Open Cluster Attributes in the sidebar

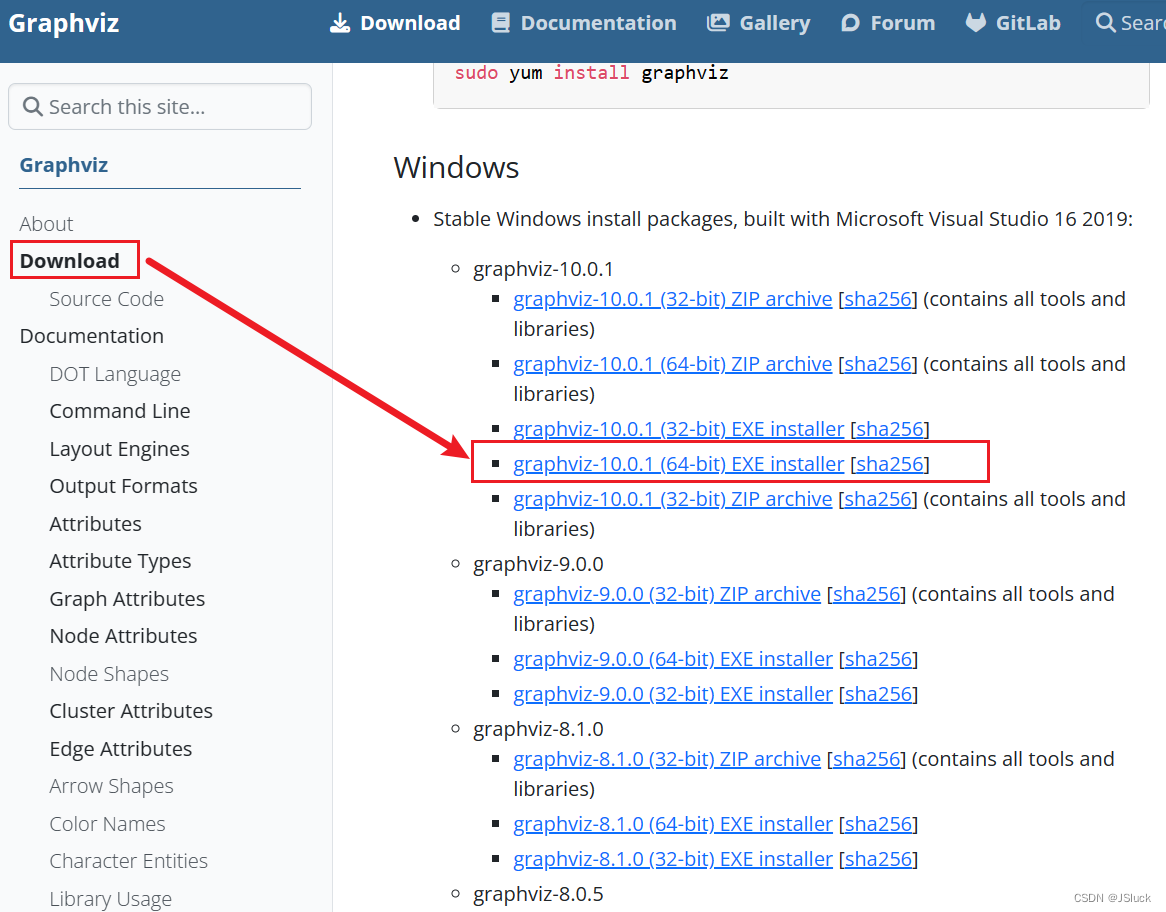[x=131, y=711]
